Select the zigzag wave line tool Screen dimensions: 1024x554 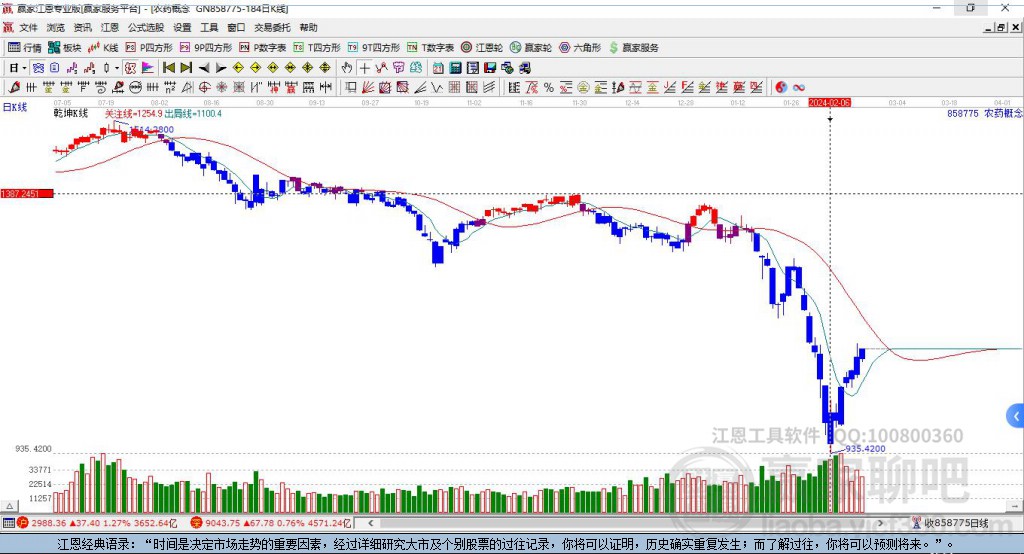[x=438, y=88]
